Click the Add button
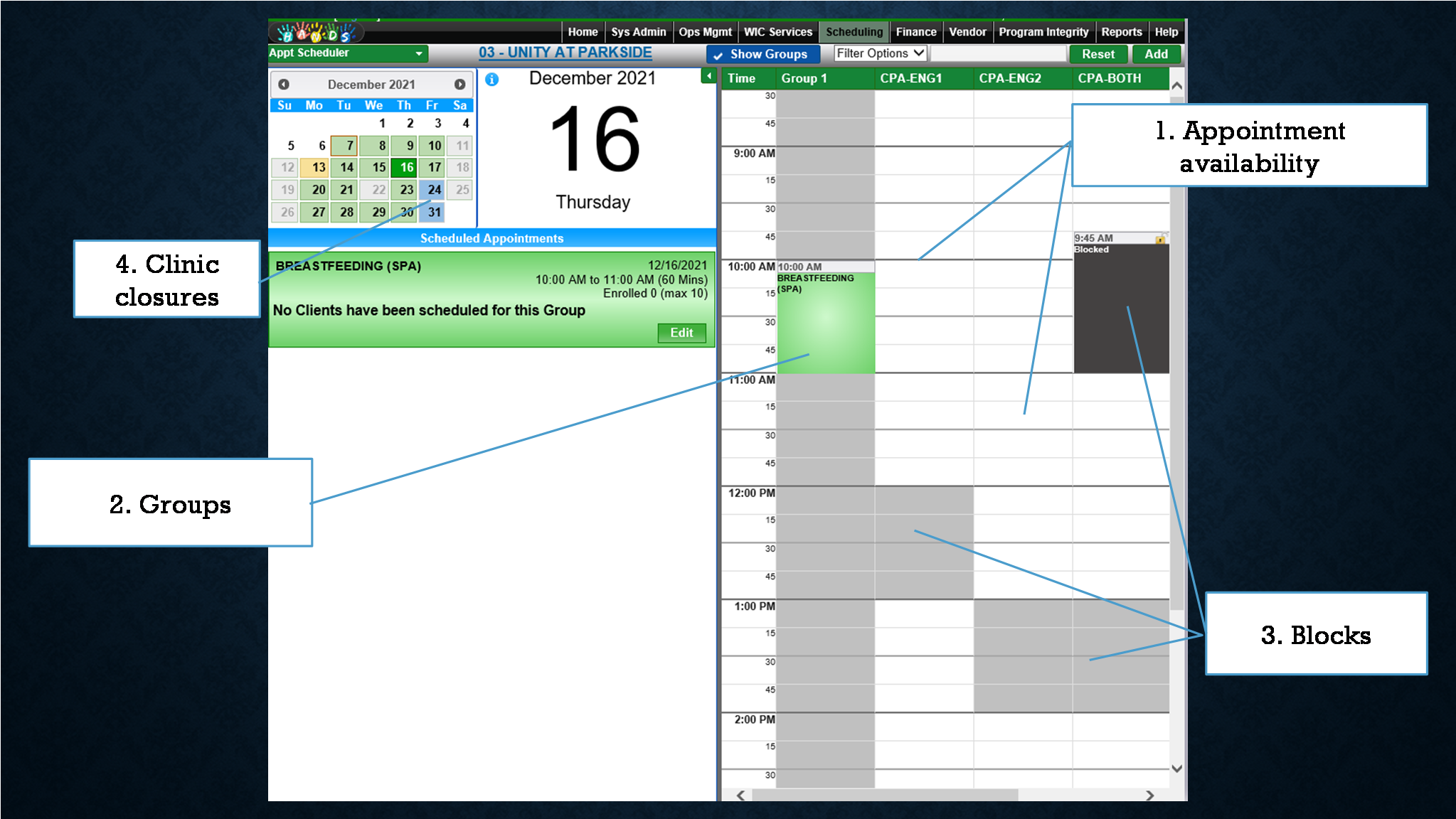Screen dimensions: 1456x819 1156,54
